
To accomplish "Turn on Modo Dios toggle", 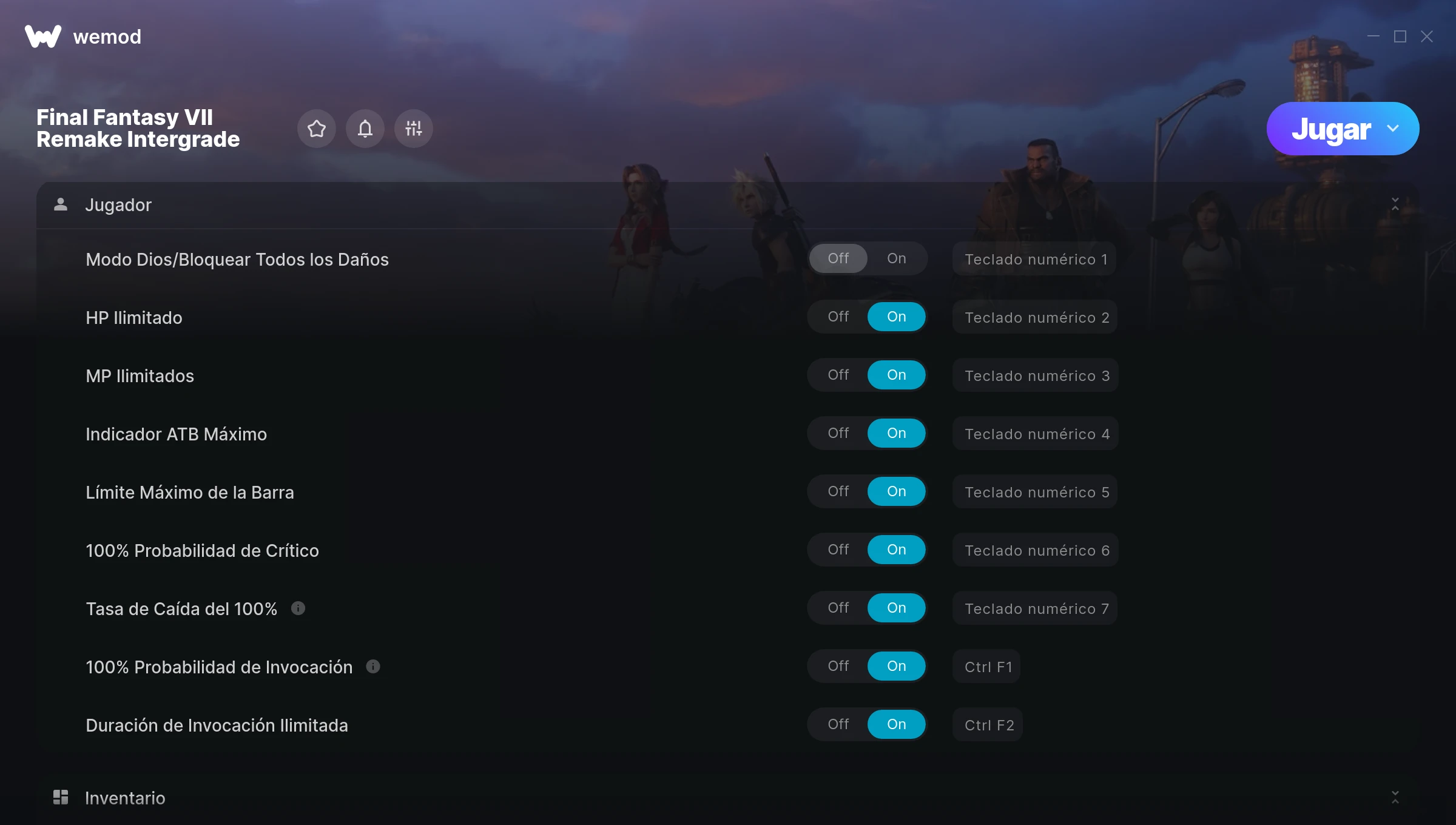I will (897, 258).
